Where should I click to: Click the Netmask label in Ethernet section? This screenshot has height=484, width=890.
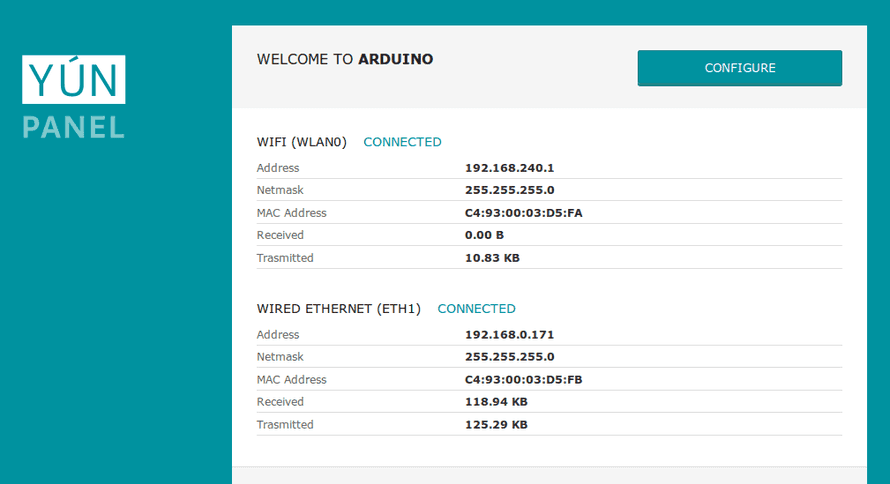pyautogui.click(x=279, y=357)
